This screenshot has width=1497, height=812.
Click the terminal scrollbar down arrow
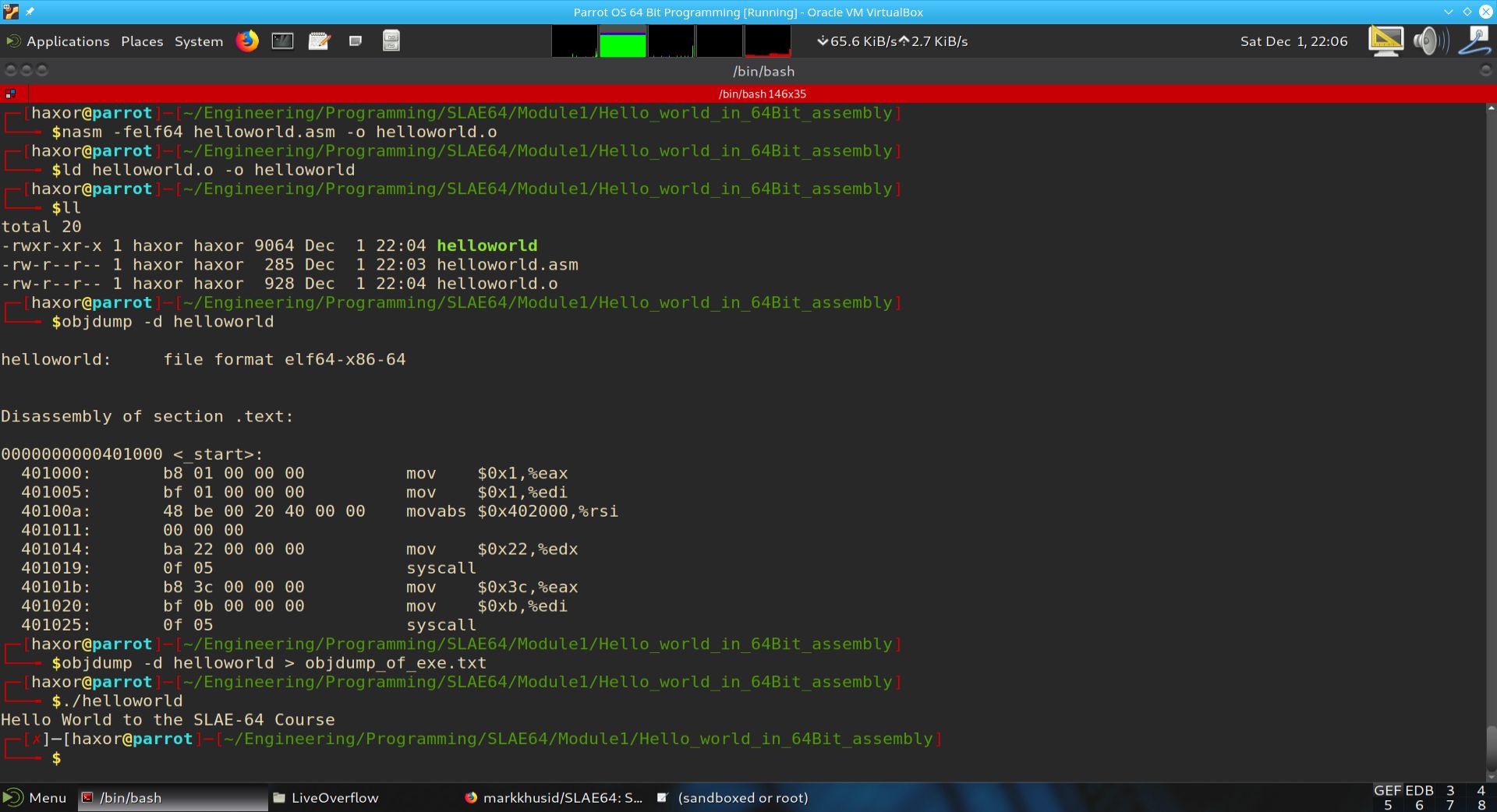point(1491,776)
